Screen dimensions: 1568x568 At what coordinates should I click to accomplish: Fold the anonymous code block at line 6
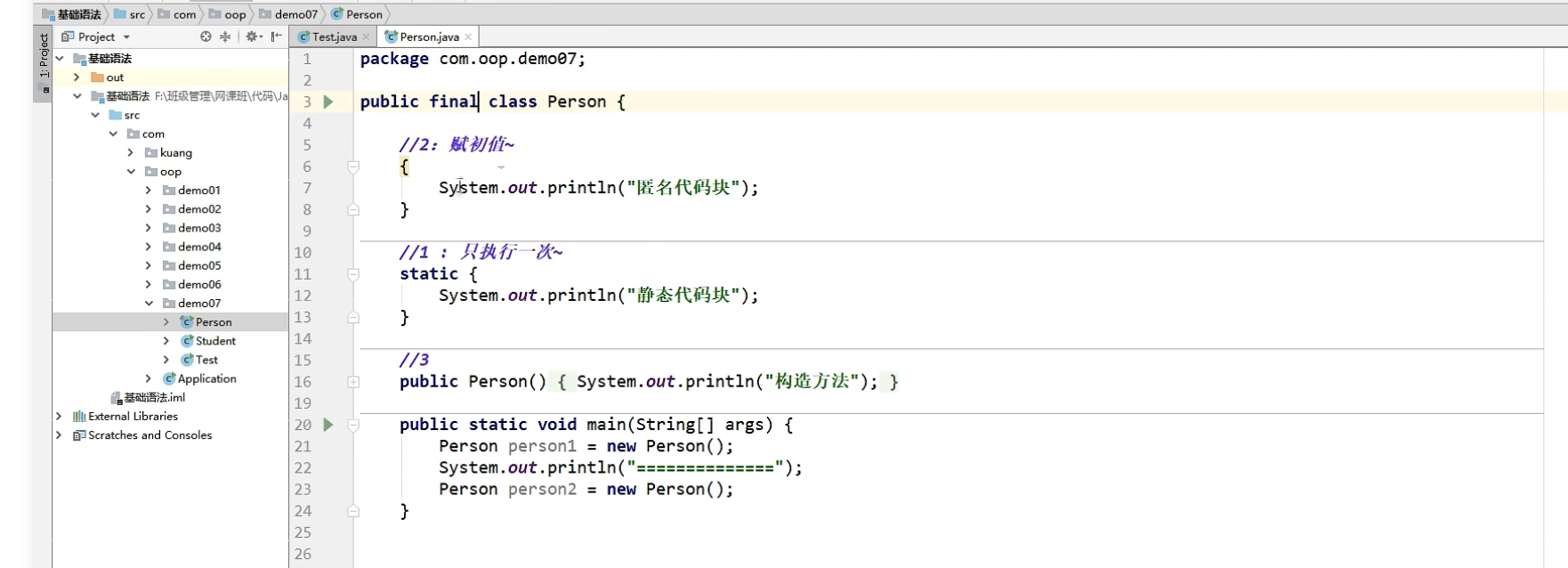click(x=353, y=166)
